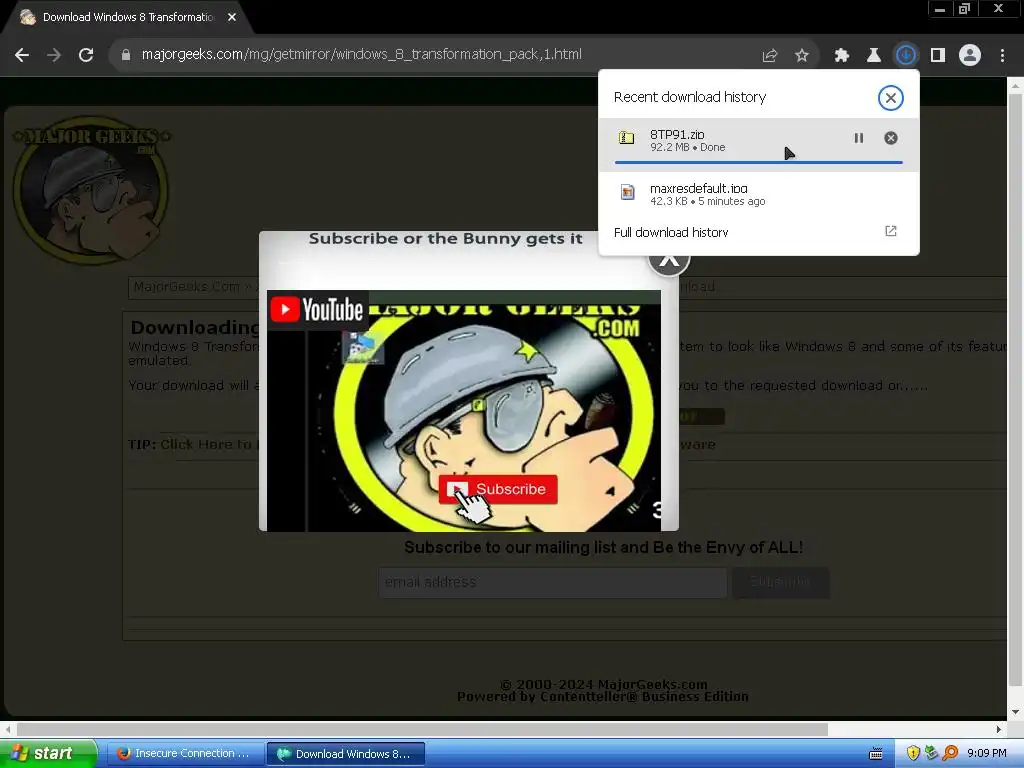Image resolution: width=1024 pixels, height=768 pixels.
Task: Open Chrome three-dot menu
Action: [1002, 56]
